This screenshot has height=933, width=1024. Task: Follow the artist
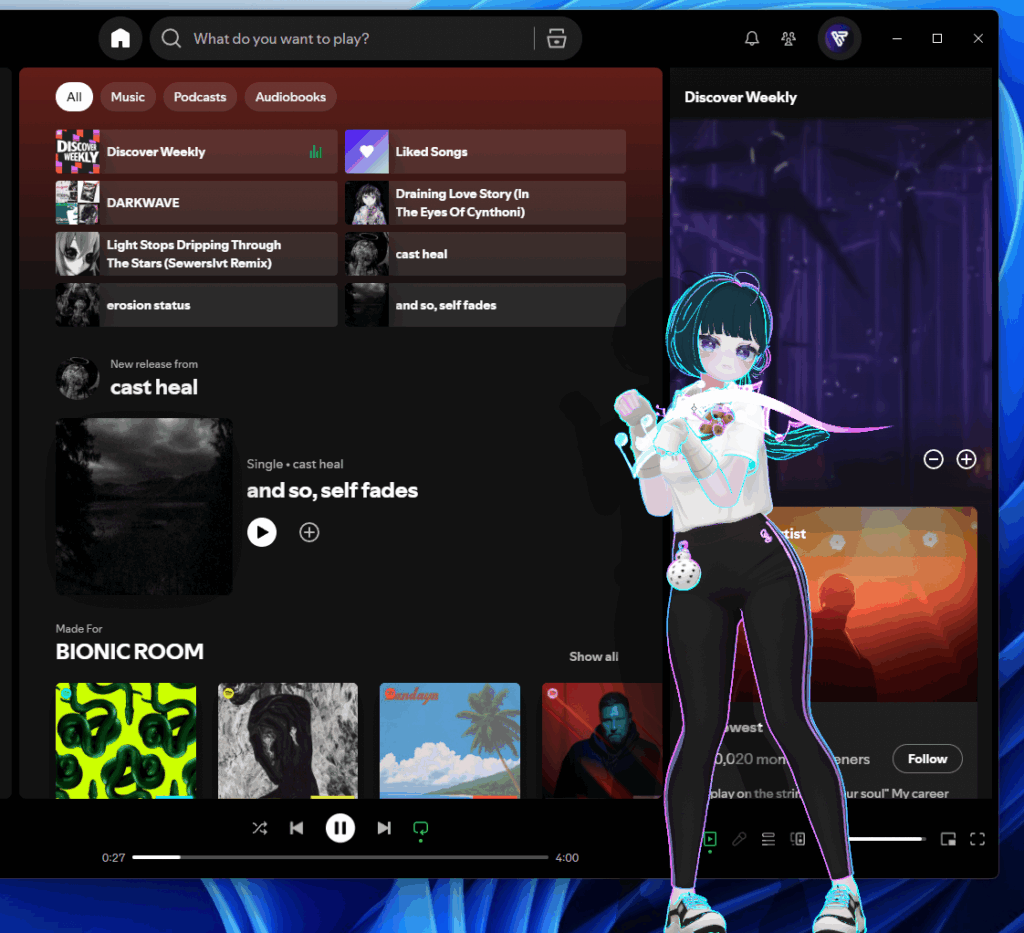927,759
